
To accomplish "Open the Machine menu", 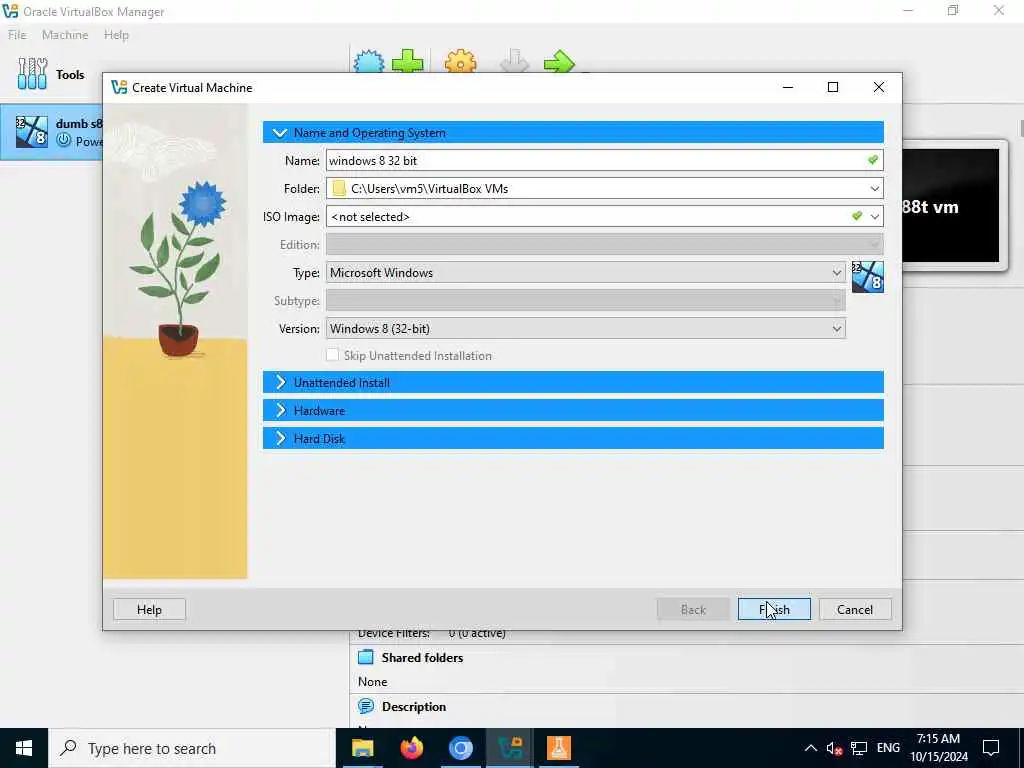I will 65,35.
